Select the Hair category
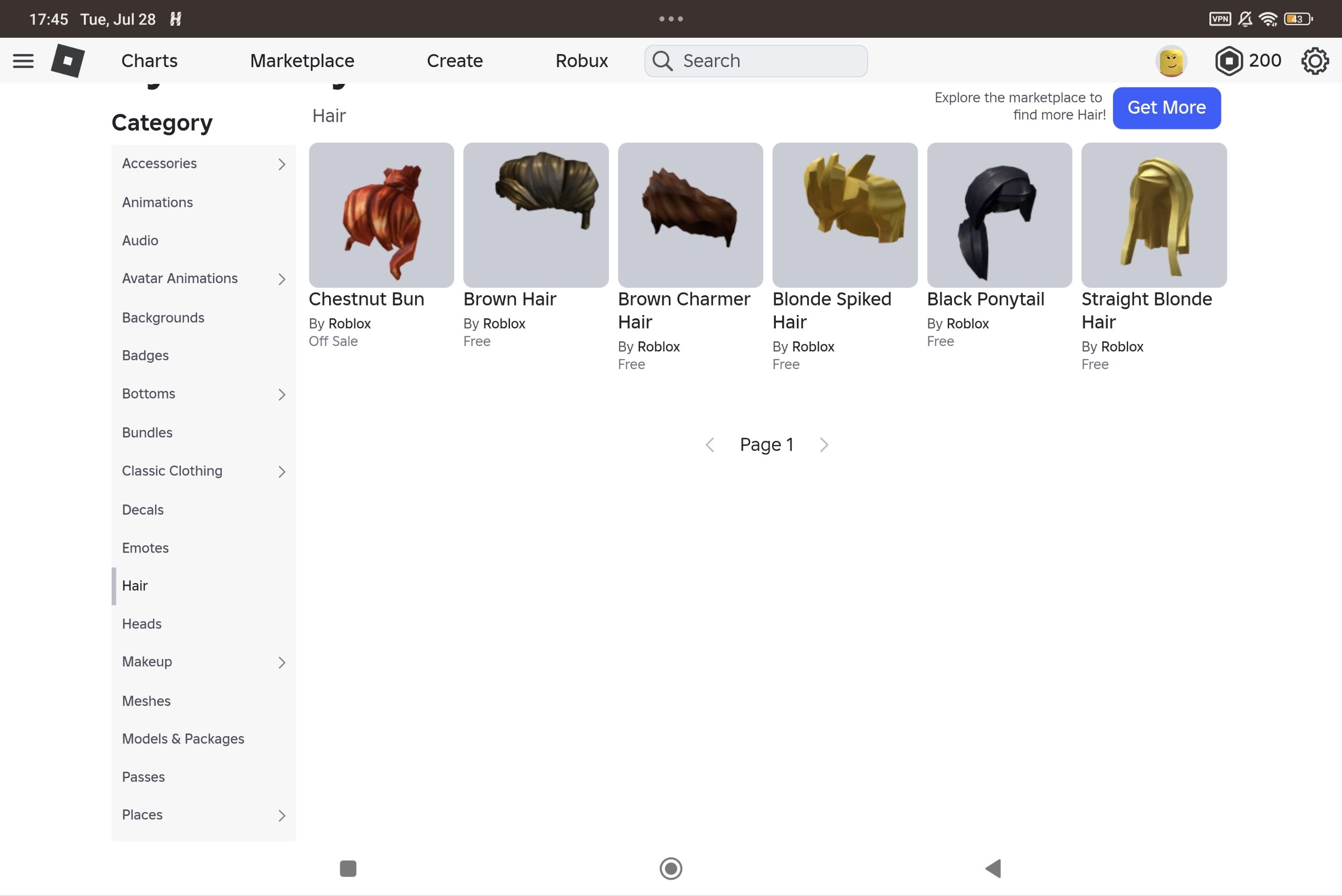The image size is (1342, 896). 203,586
